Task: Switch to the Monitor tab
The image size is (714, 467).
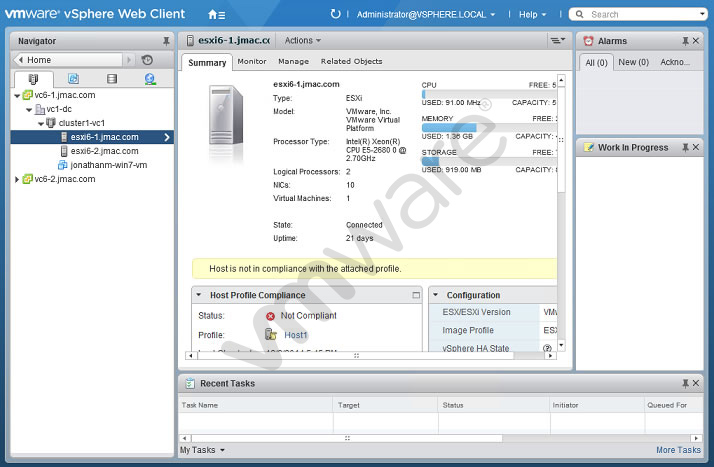Action: click(x=252, y=61)
